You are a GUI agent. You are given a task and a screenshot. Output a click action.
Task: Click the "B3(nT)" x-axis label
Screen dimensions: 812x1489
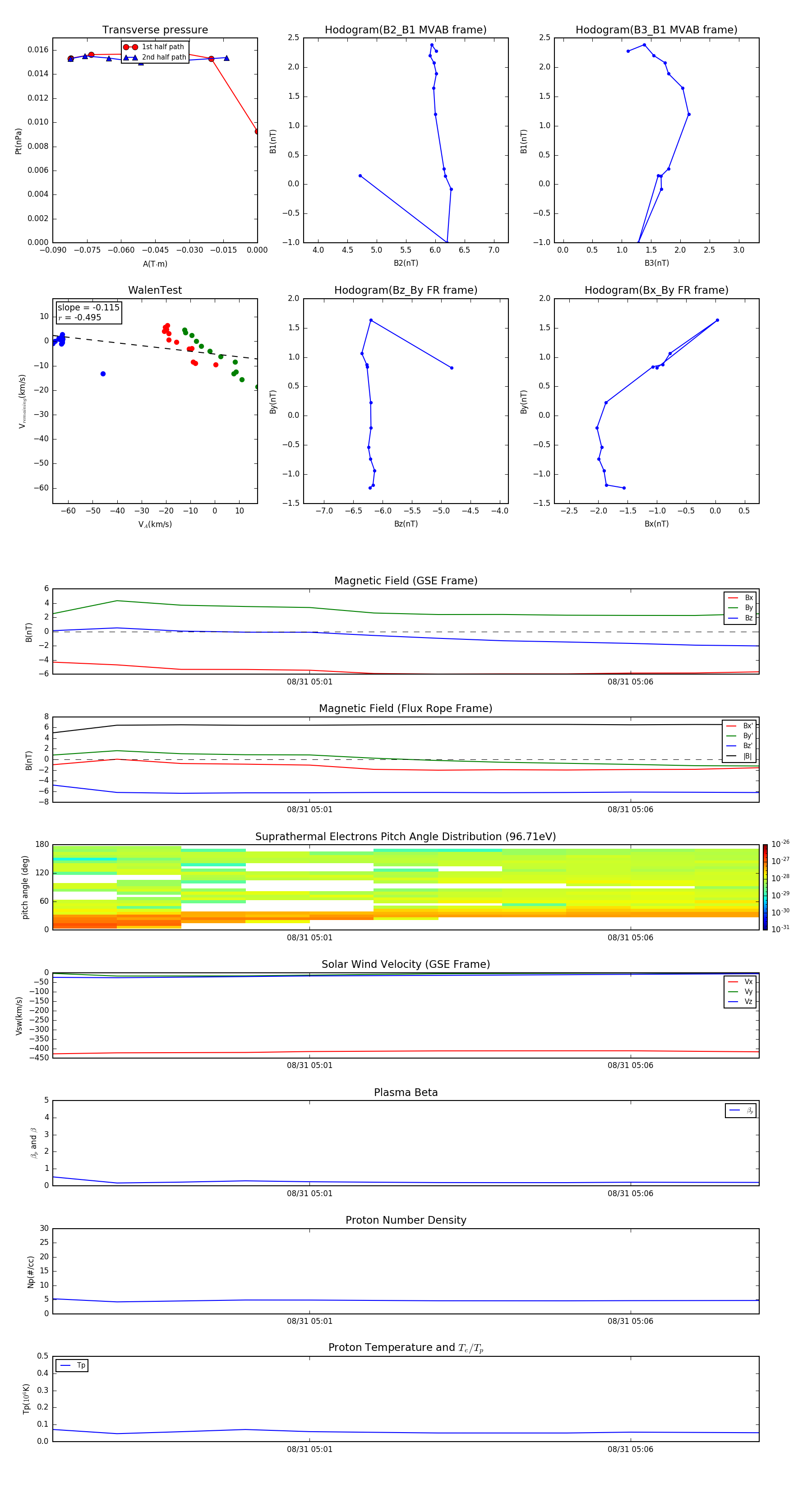click(x=656, y=263)
